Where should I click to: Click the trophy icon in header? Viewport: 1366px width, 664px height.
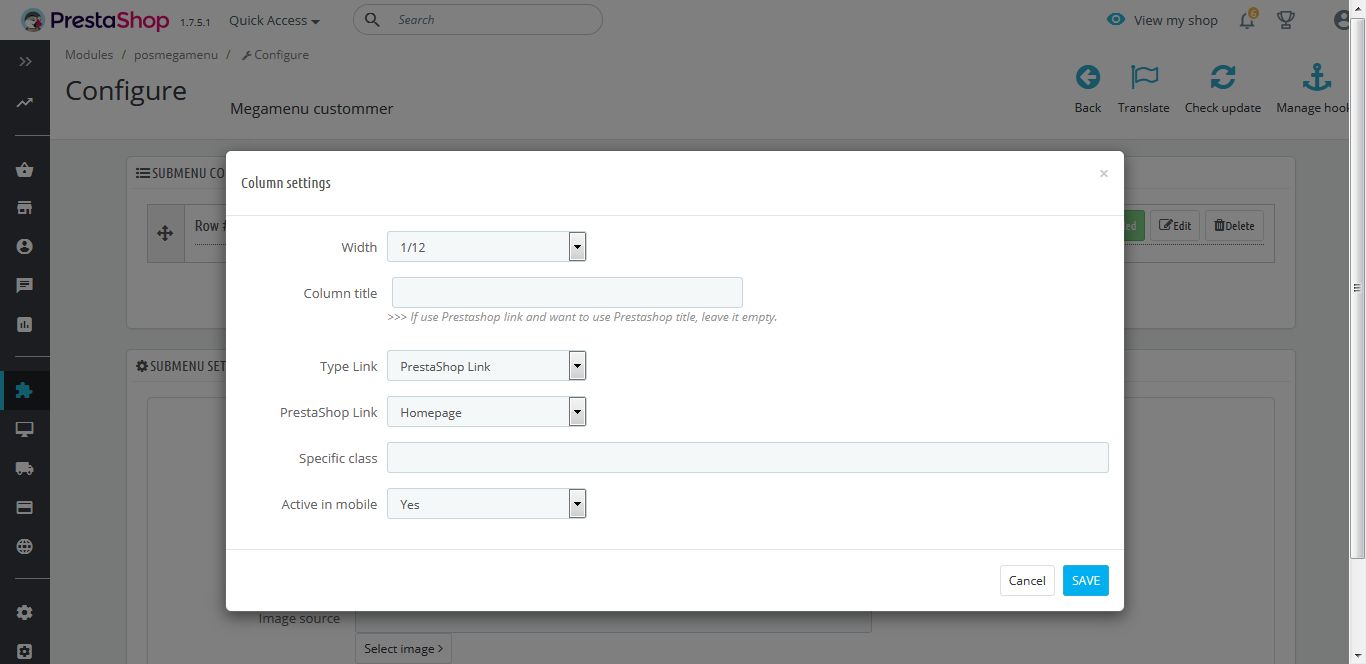pyautogui.click(x=1286, y=20)
